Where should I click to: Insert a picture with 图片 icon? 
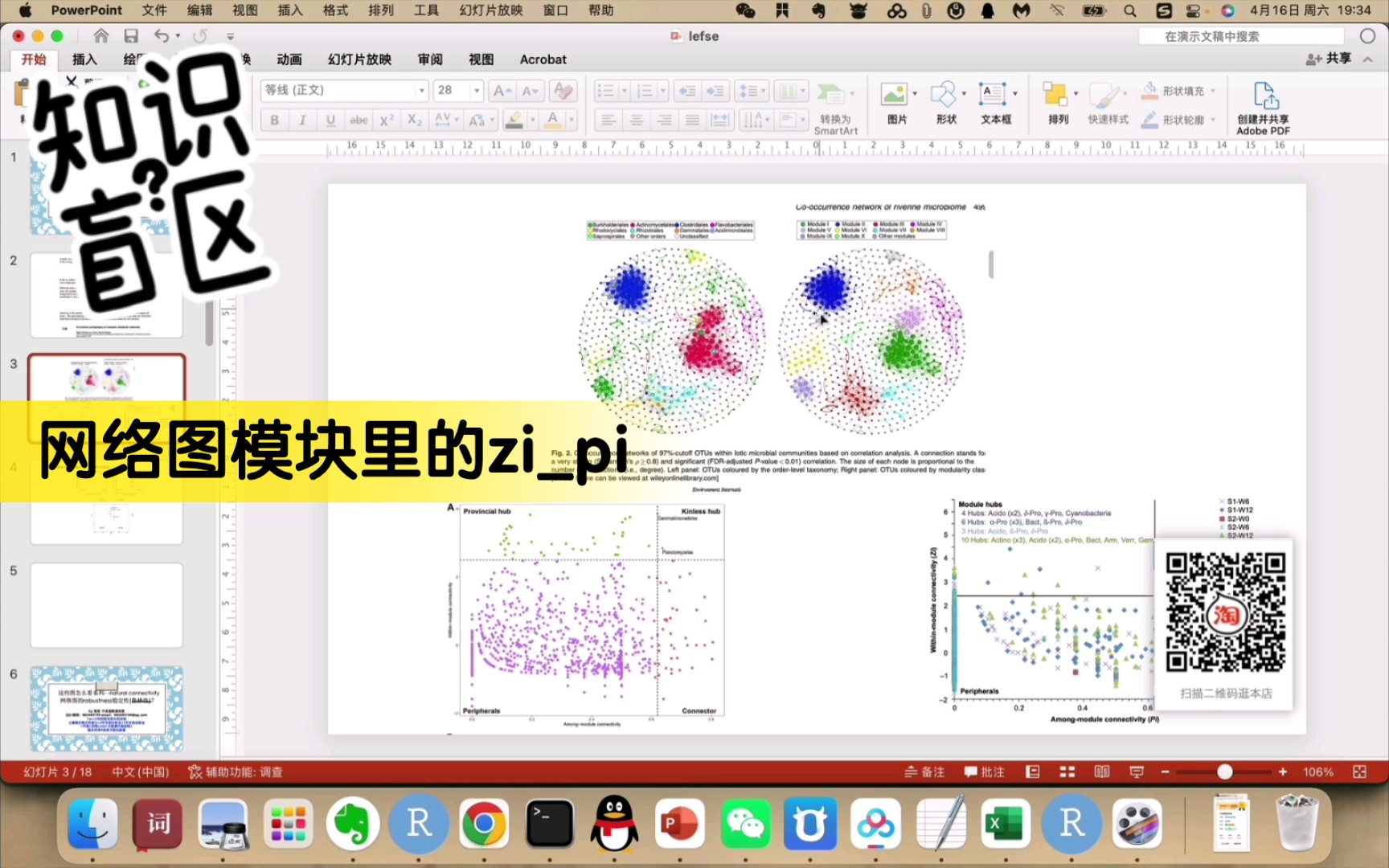897,104
